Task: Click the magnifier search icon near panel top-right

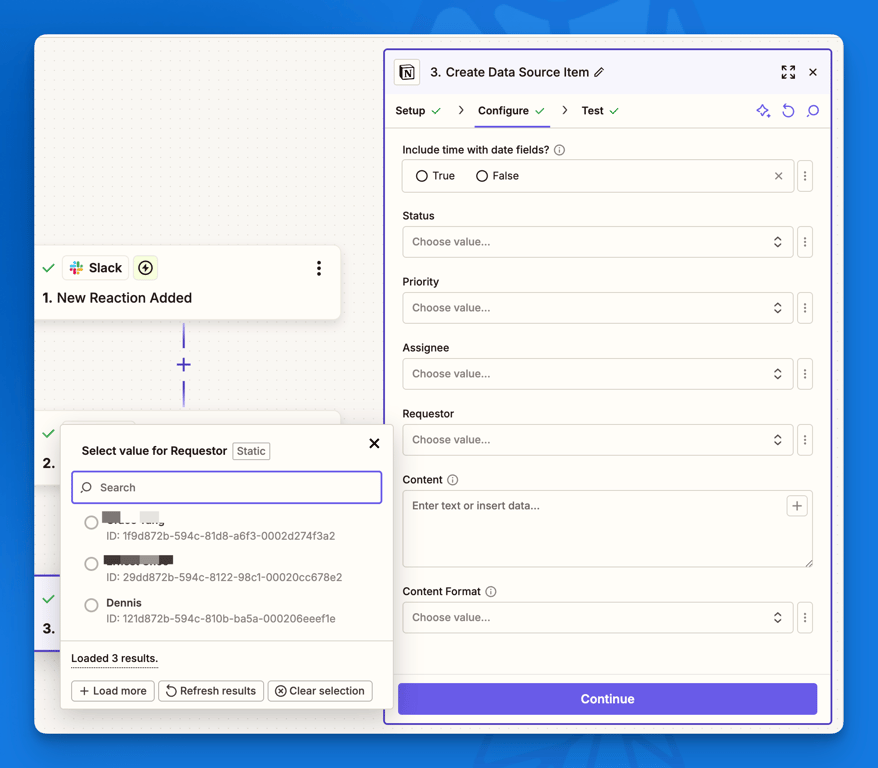Action: point(813,110)
